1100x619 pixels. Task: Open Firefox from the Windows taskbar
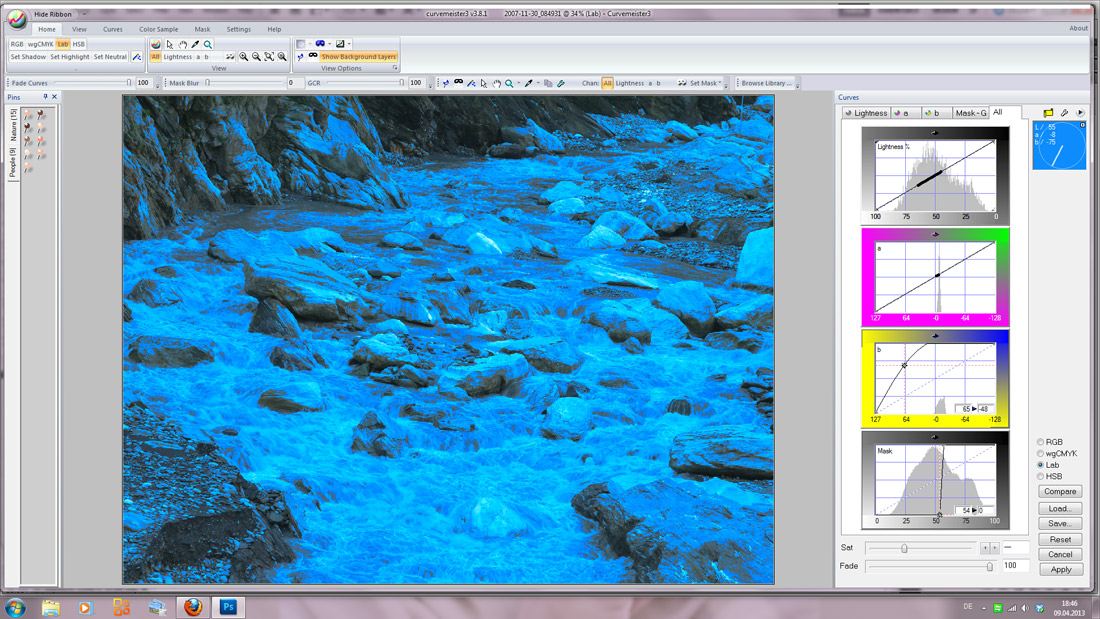click(193, 607)
